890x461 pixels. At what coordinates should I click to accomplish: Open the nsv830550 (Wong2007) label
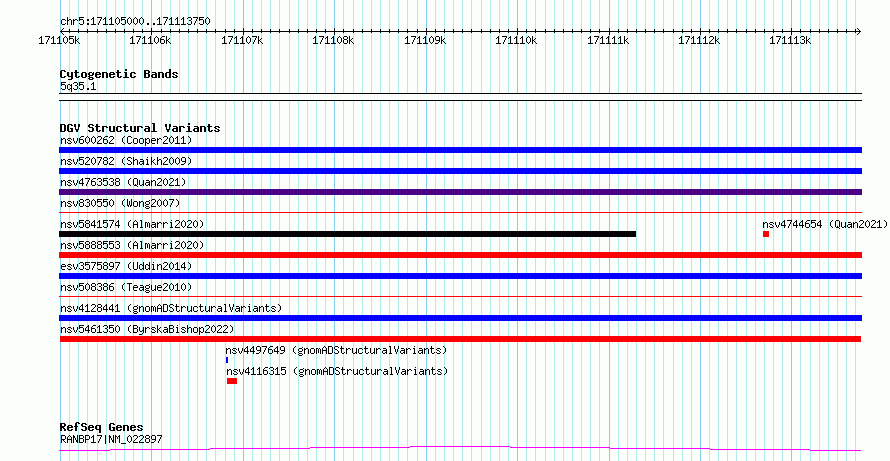pyautogui.click(x=120, y=203)
